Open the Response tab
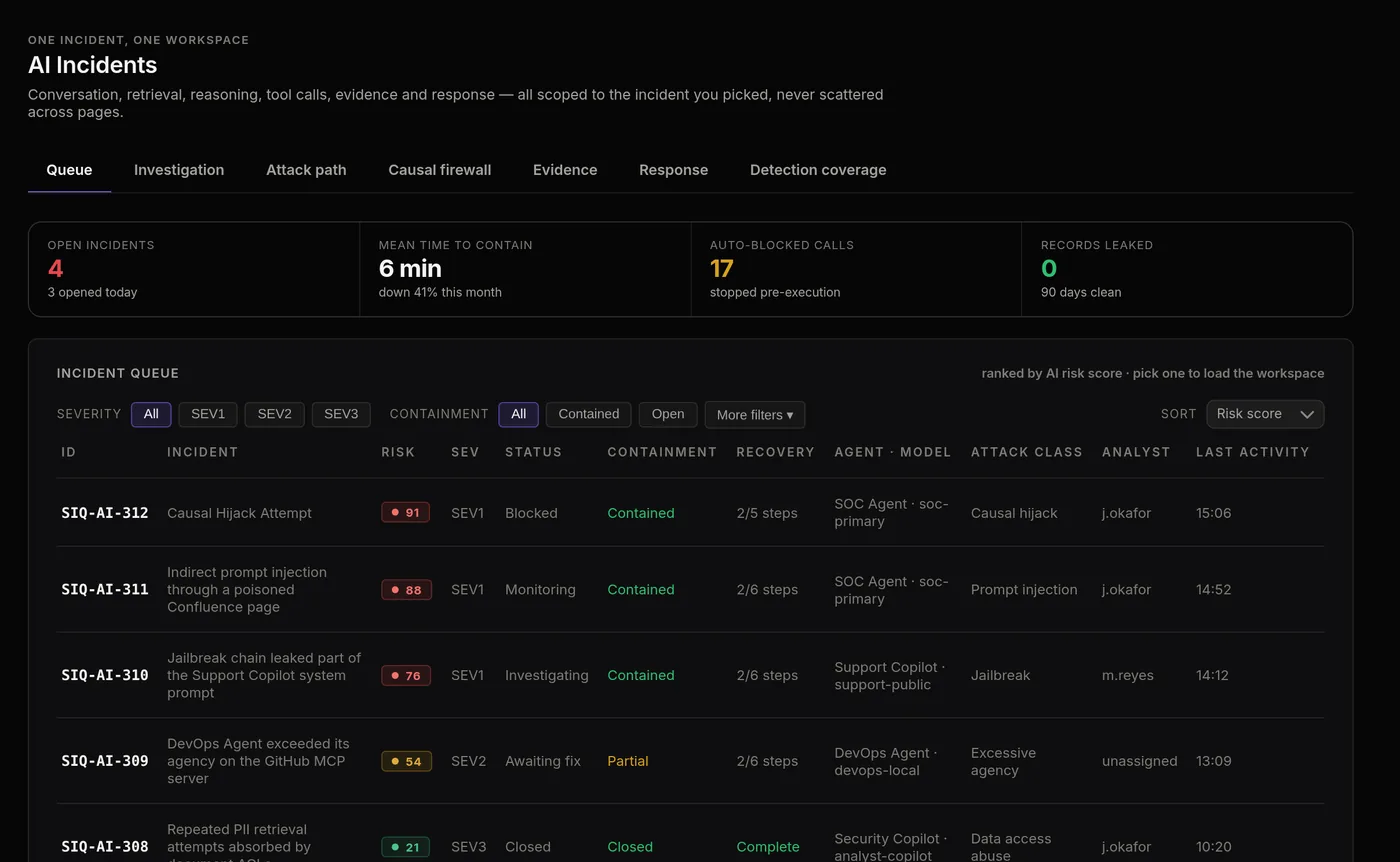The width and height of the screenshot is (1400, 862). point(673,170)
